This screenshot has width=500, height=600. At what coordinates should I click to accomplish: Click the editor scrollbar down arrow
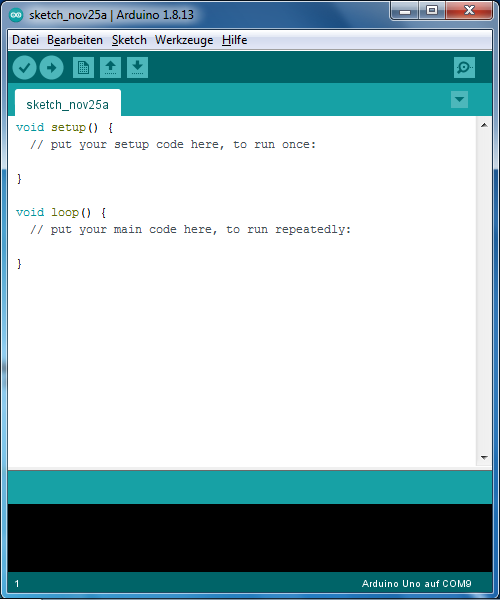(x=484, y=457)
